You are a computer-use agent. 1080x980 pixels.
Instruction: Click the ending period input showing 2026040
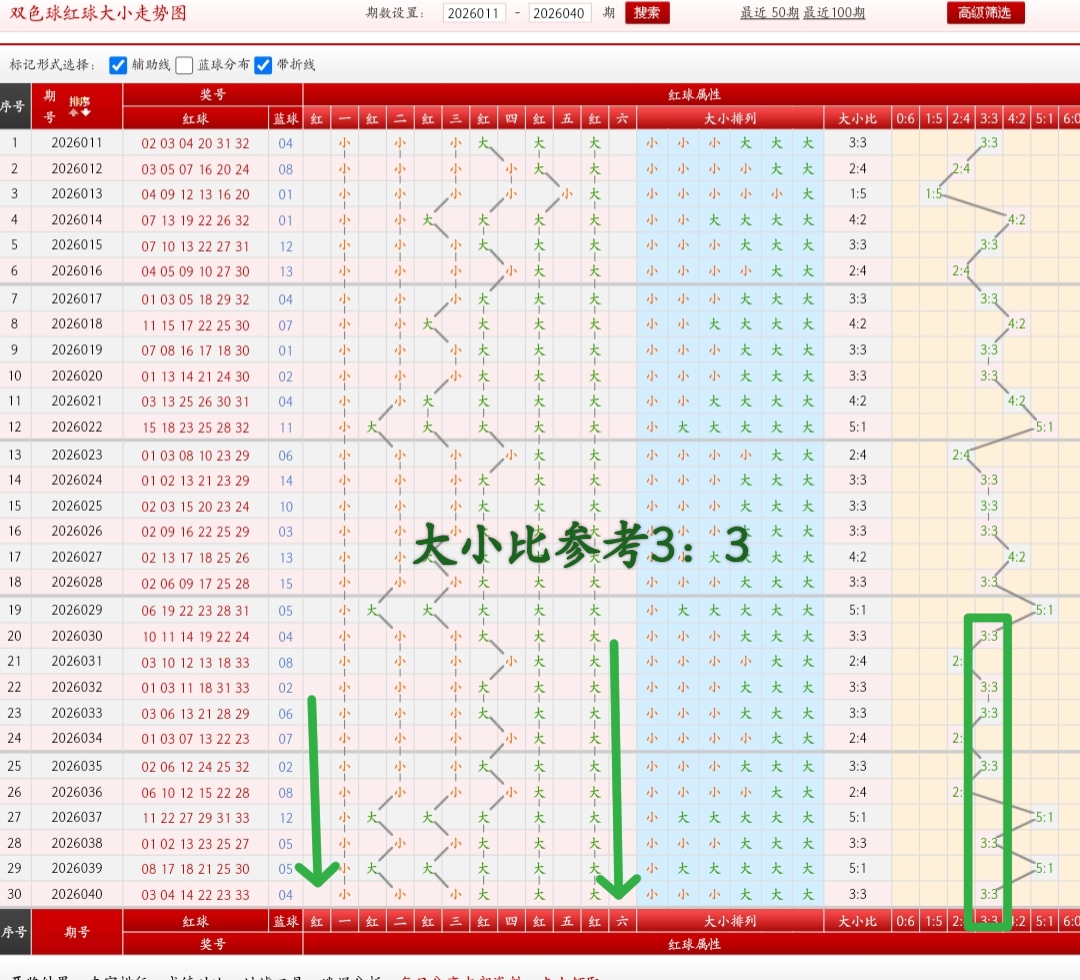coord(560,14)
